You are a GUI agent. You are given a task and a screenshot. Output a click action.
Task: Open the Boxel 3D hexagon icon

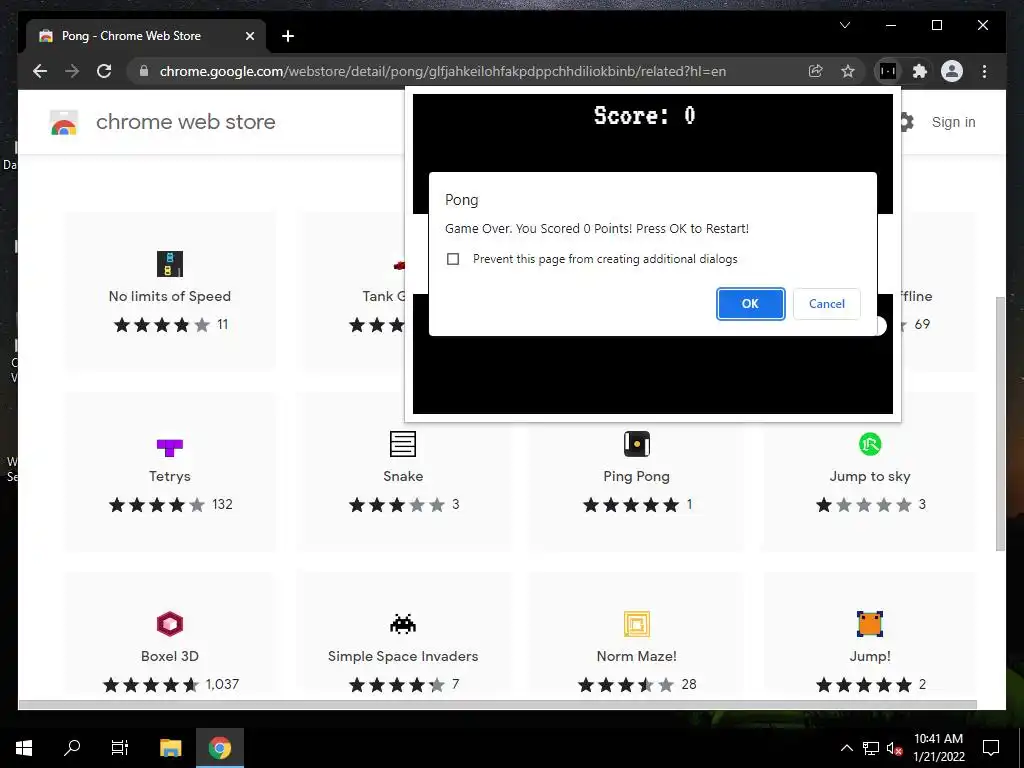coord(170,624)
